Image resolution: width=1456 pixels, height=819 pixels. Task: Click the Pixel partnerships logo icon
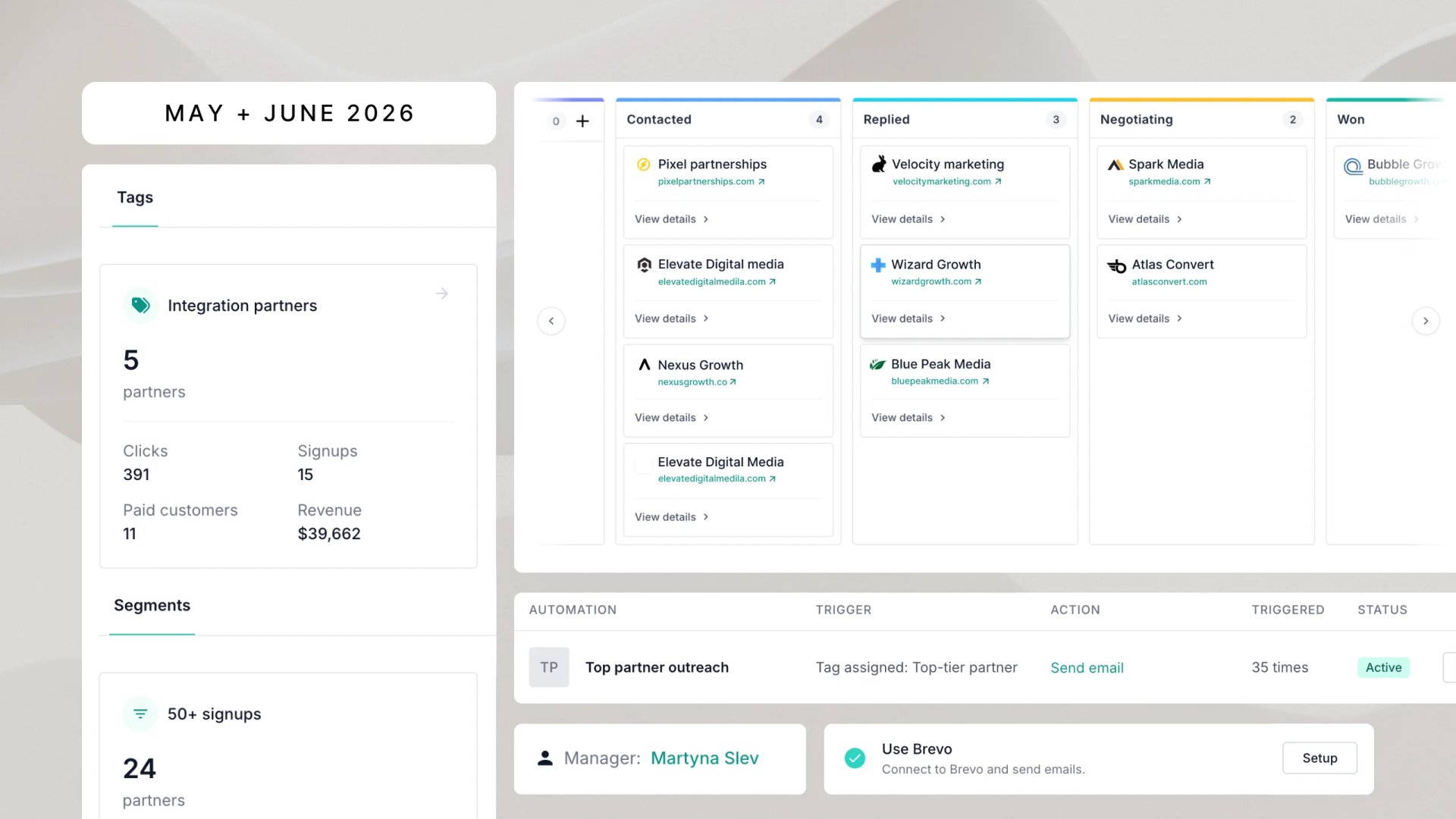pyautogui.click(x=643, y=165)
